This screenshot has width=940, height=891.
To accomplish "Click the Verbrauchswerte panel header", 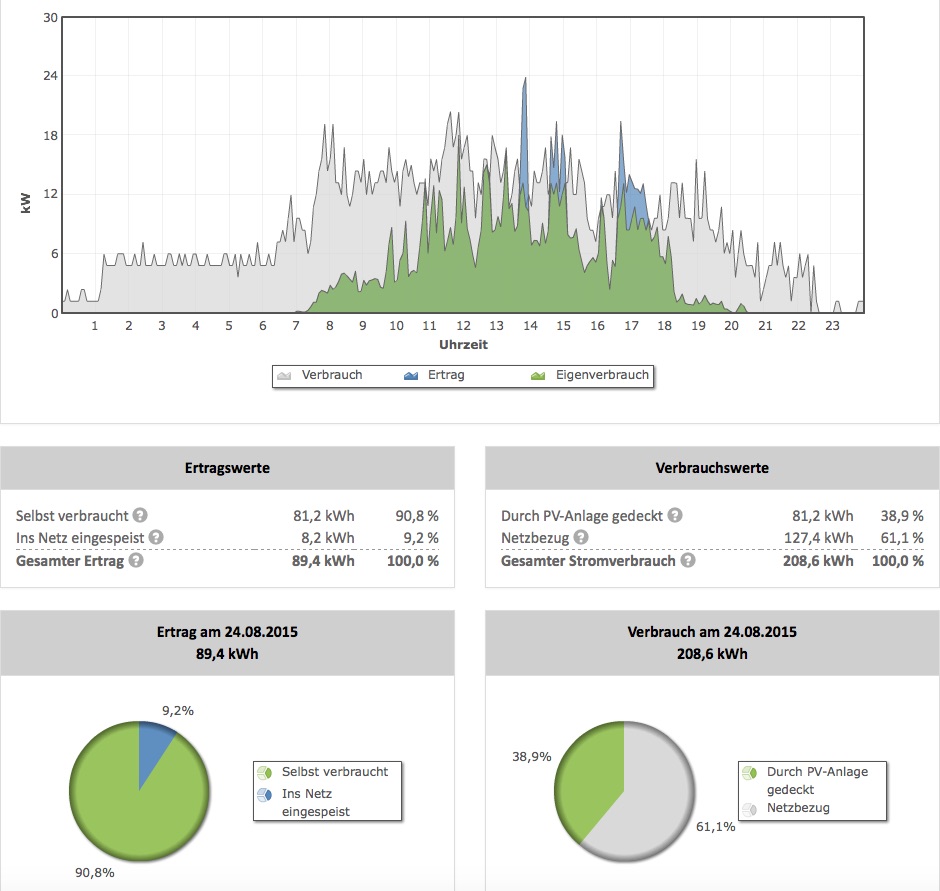I will (711, 468).
